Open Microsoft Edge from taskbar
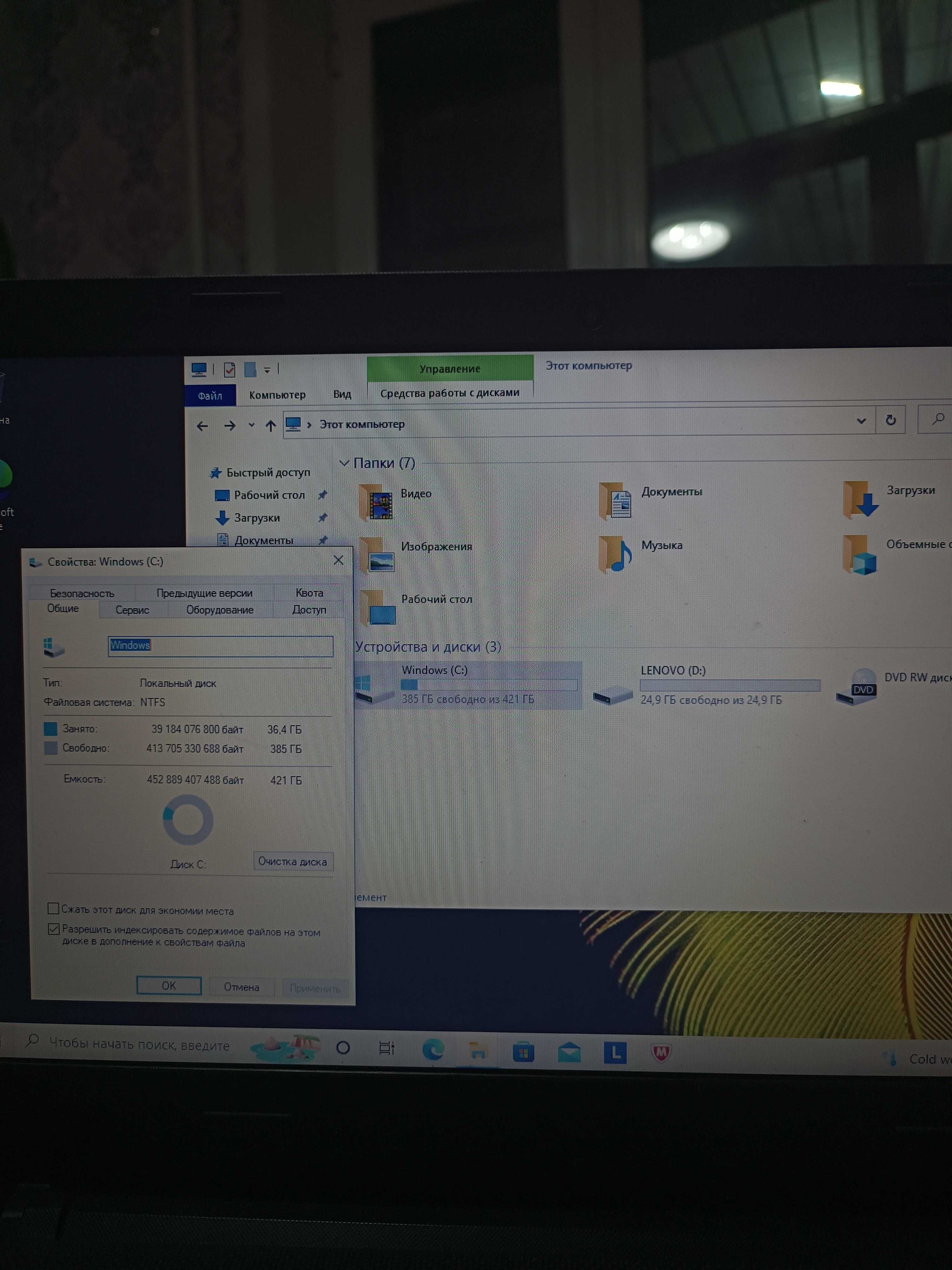Viewport: 952px width, 1270px height. pyautogui.click(x=433, y=1050)
